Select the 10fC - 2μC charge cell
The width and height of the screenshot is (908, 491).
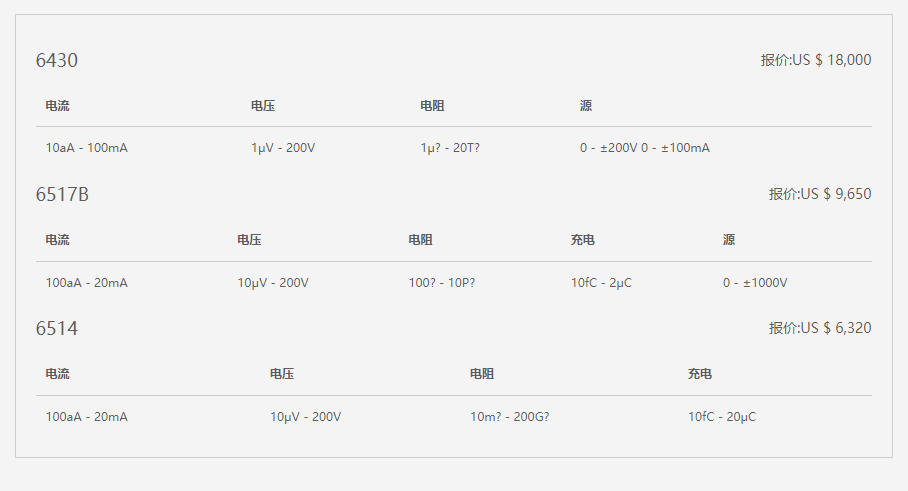click(x=601, y=283)
